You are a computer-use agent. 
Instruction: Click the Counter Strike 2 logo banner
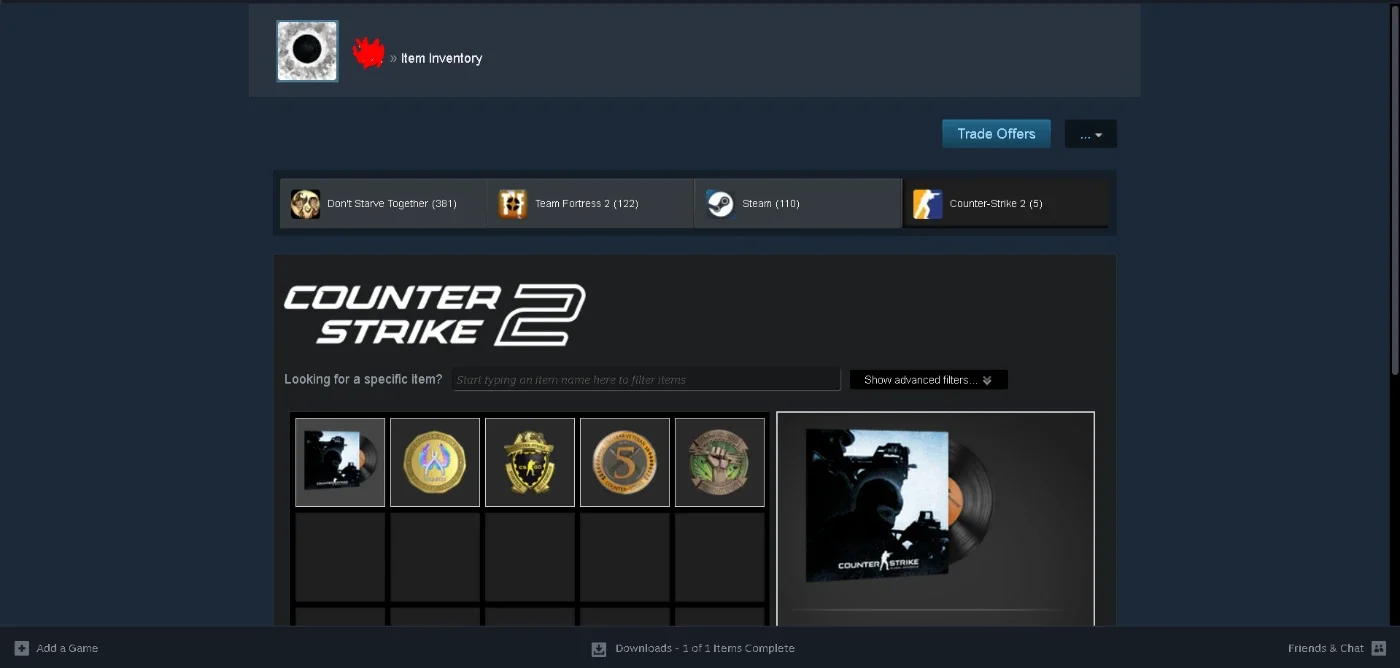click(435, 314)
